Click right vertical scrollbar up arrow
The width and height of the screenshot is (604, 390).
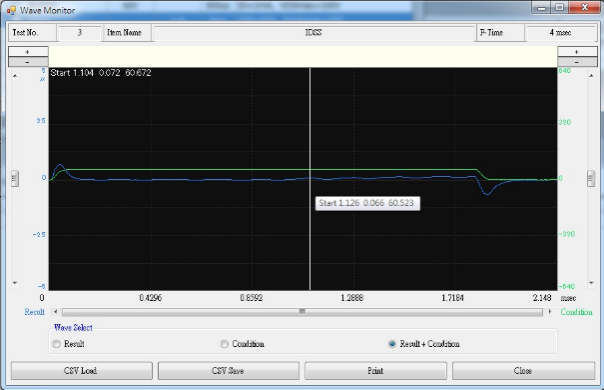tap(591, 76)
